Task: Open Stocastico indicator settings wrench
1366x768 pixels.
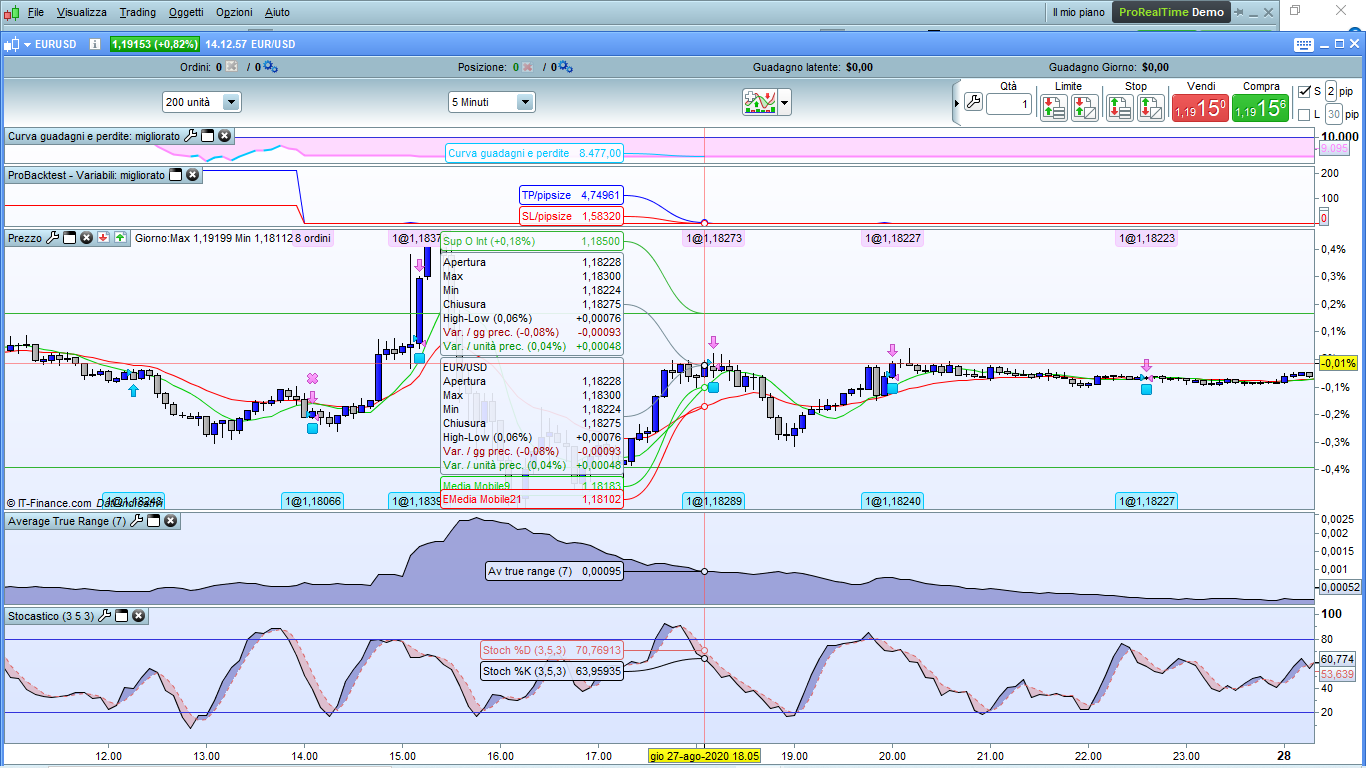Action: tap(104, 616)
